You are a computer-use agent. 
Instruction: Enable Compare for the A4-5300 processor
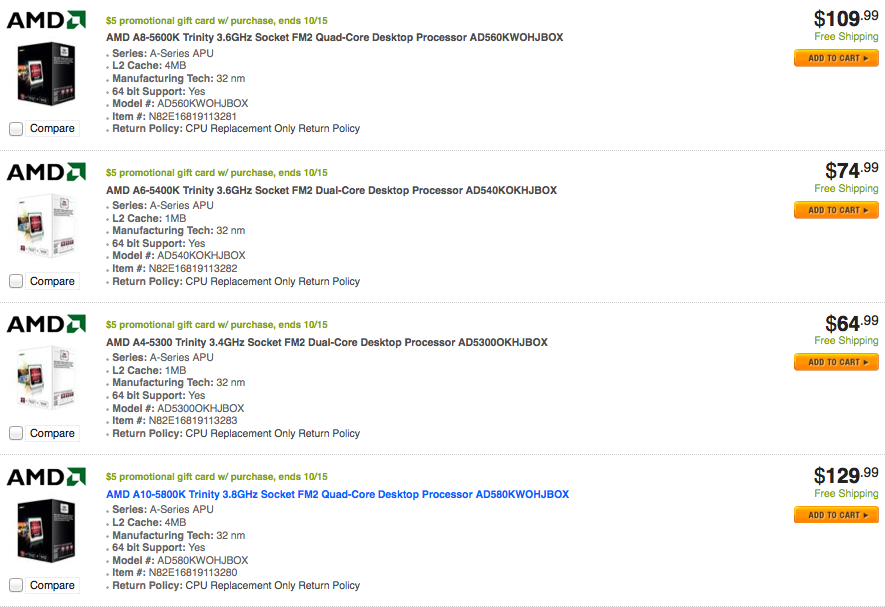point(16,433)
